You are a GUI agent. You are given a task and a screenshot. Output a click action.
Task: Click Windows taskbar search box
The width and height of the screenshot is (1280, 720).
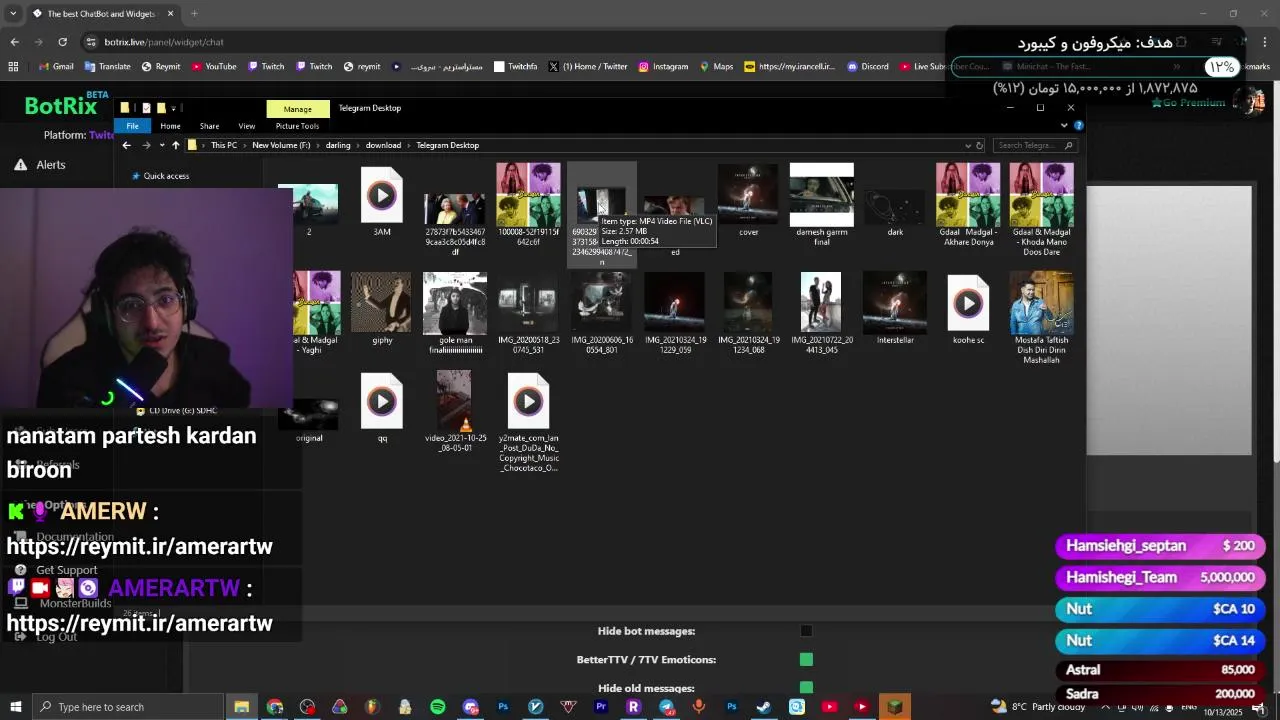pos(128,707)
